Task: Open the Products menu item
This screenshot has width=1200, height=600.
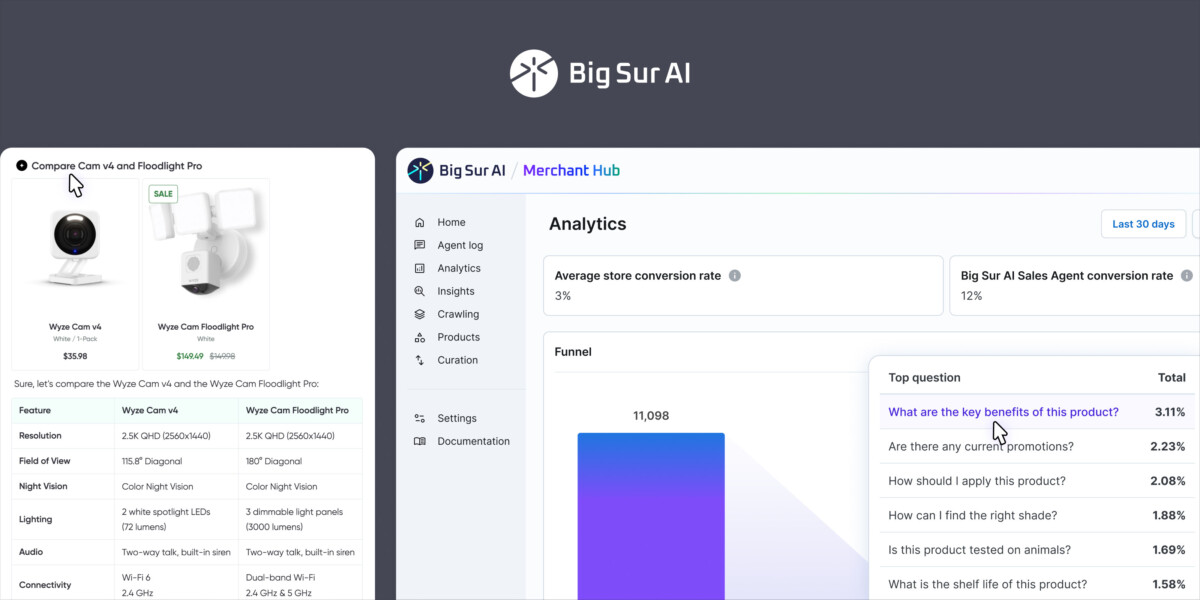Action: coord(458,338)
